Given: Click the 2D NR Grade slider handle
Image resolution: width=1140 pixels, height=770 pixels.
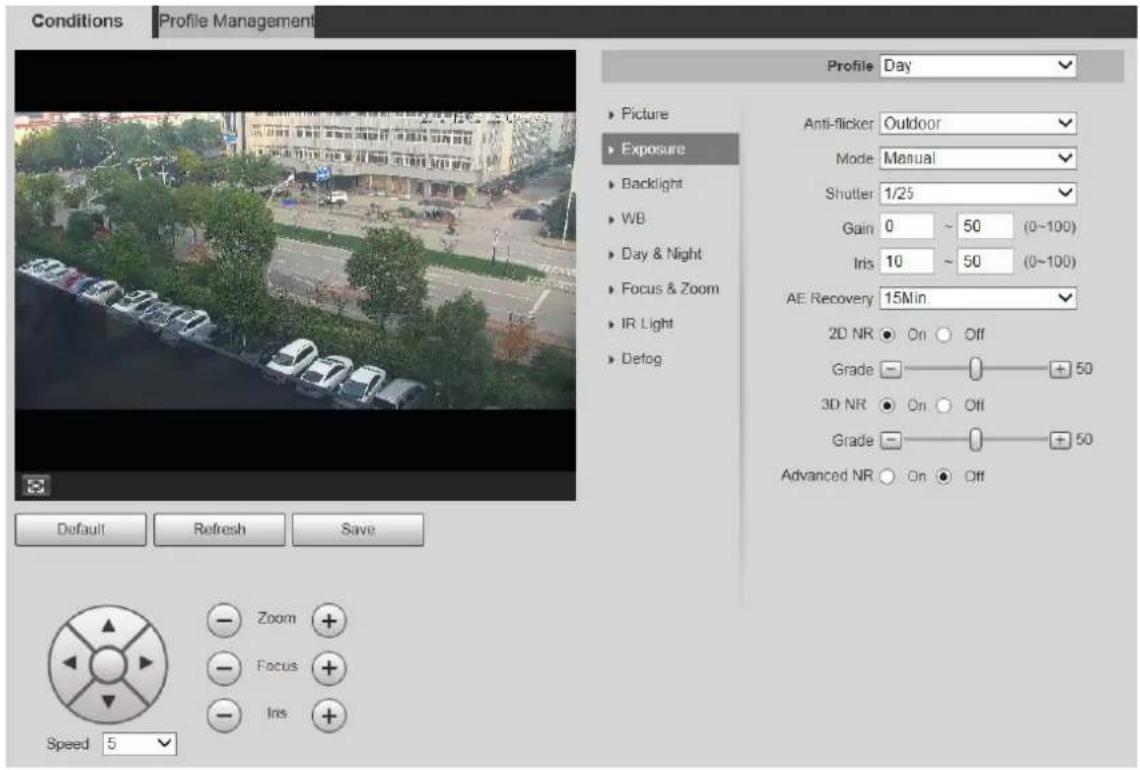Looking at the screenshot, I should tap(976, 369).
